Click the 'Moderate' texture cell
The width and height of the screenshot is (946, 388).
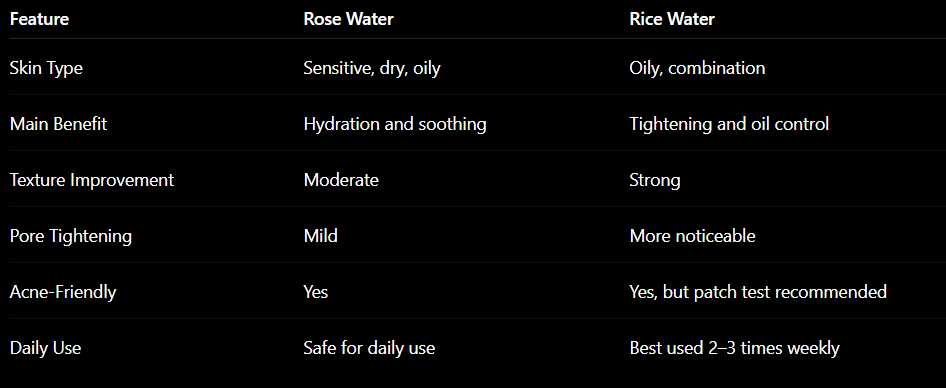(x=341, y=180)
